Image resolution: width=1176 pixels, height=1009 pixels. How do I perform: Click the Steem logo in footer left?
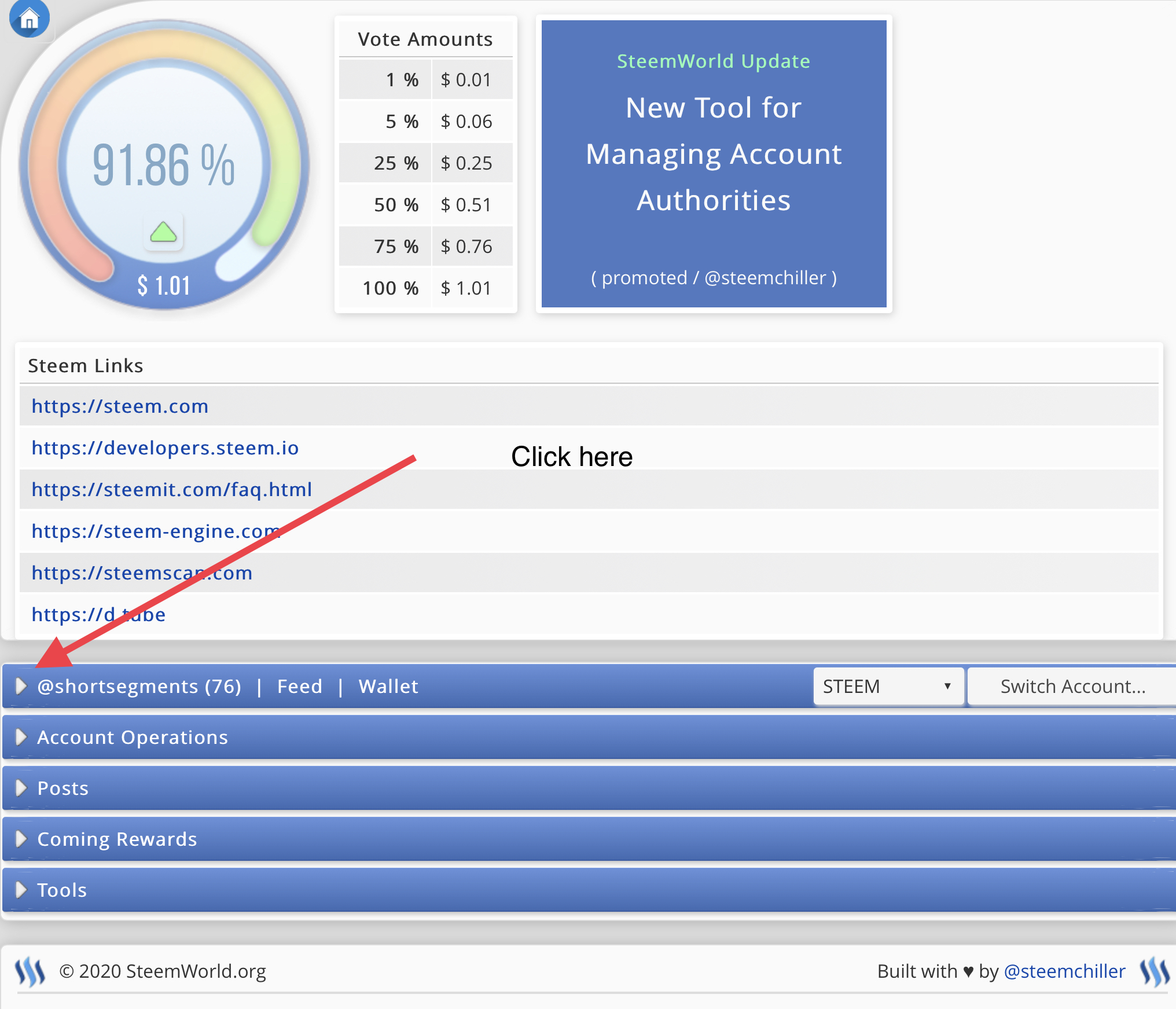click(x=30, y=971)
